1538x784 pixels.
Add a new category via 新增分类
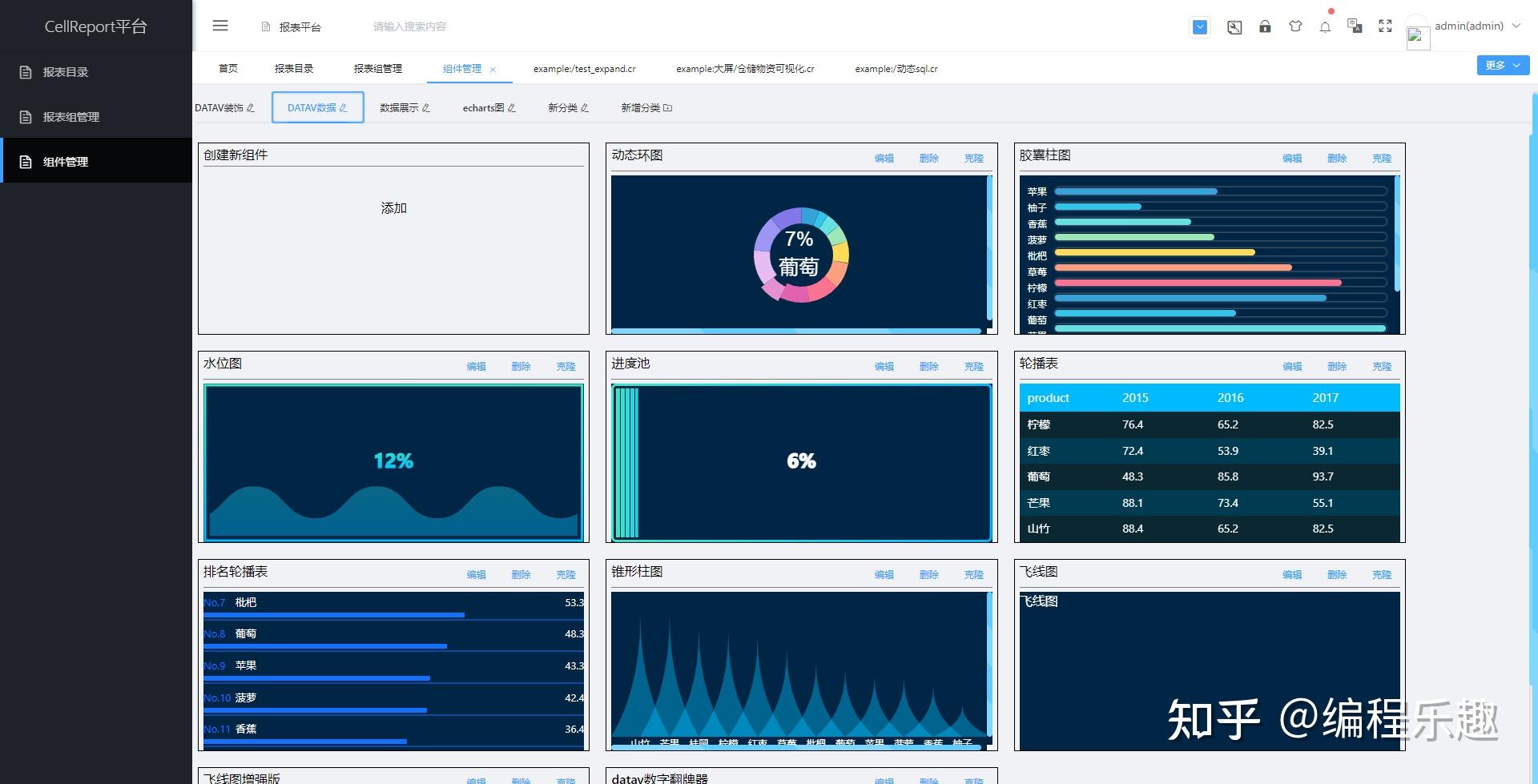click(x=646, y=107)
